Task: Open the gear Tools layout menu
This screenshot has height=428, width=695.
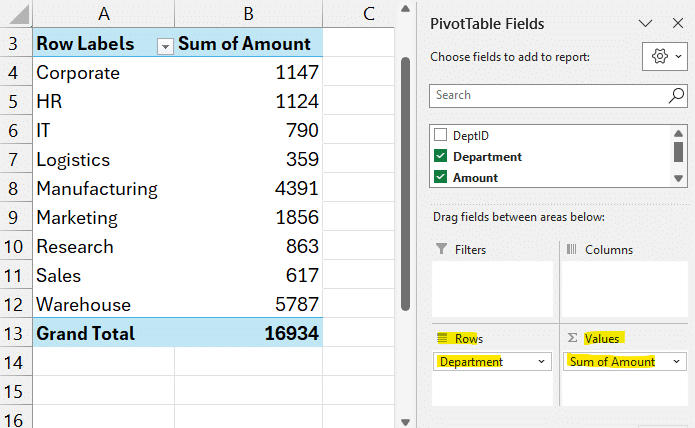Action: [665, 57]
